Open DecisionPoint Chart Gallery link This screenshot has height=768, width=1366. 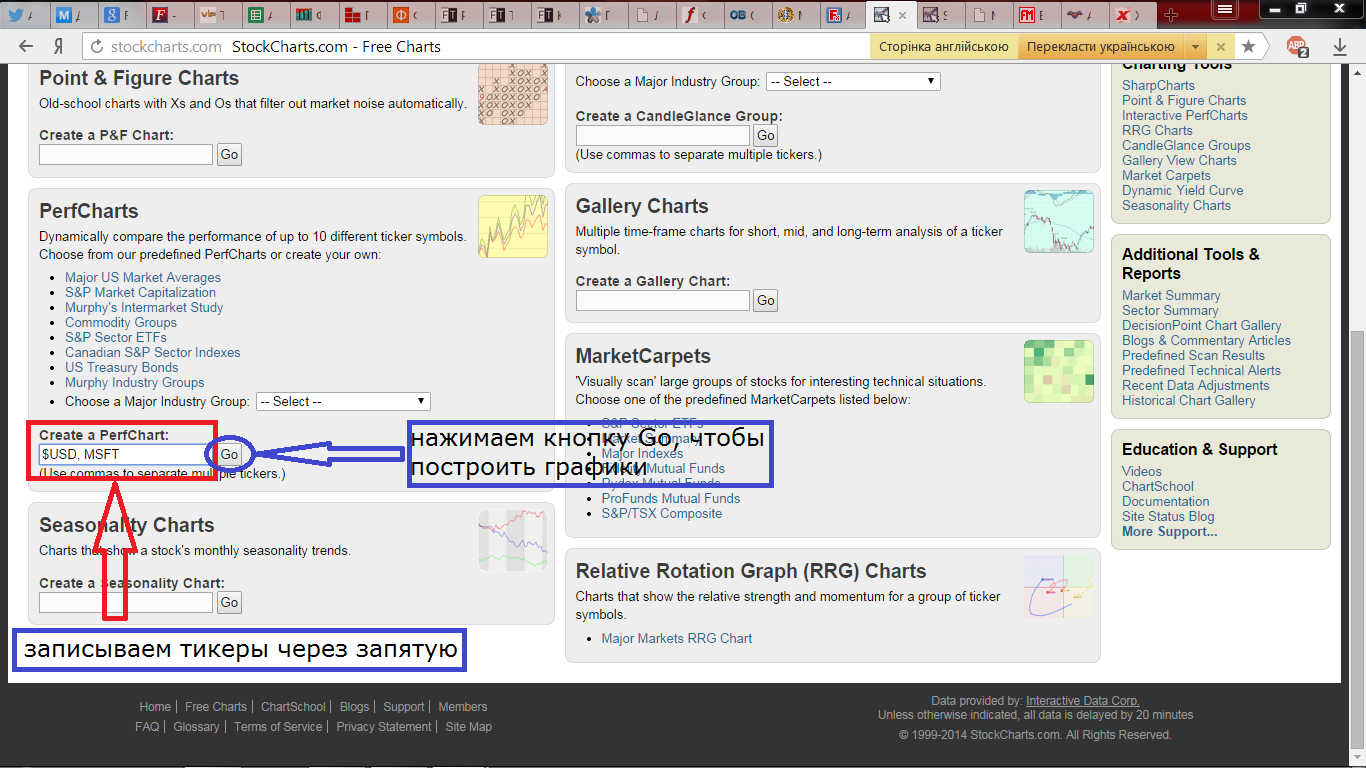point(1202,325)
